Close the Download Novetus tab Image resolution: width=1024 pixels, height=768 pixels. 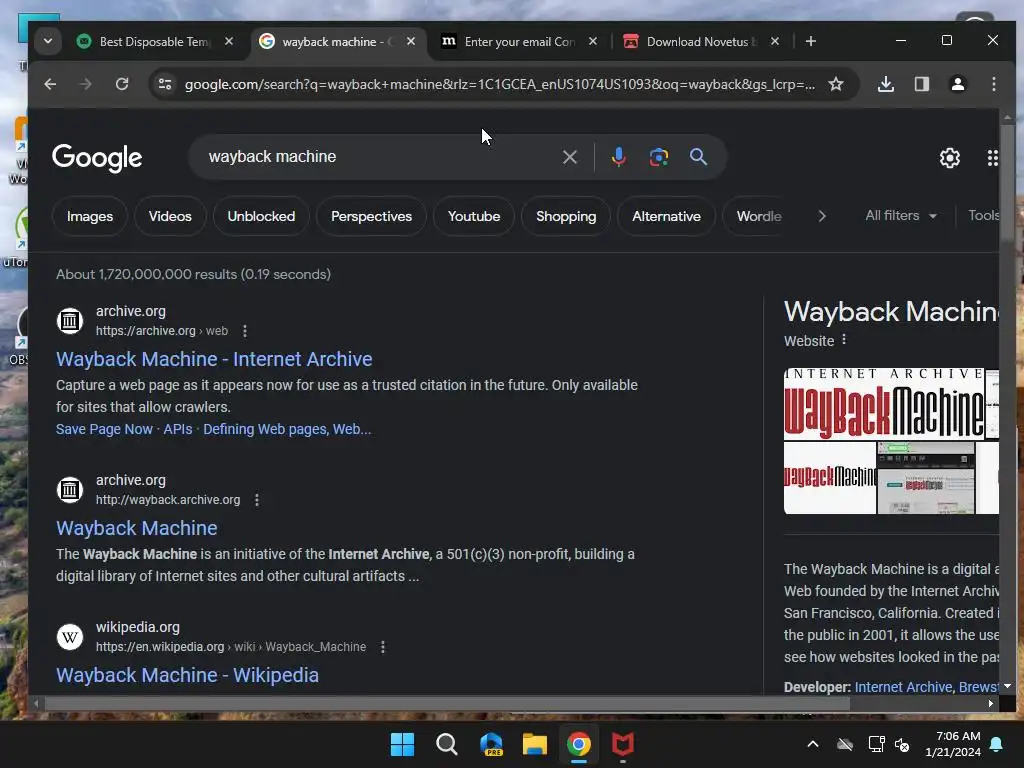coord(775,41)
